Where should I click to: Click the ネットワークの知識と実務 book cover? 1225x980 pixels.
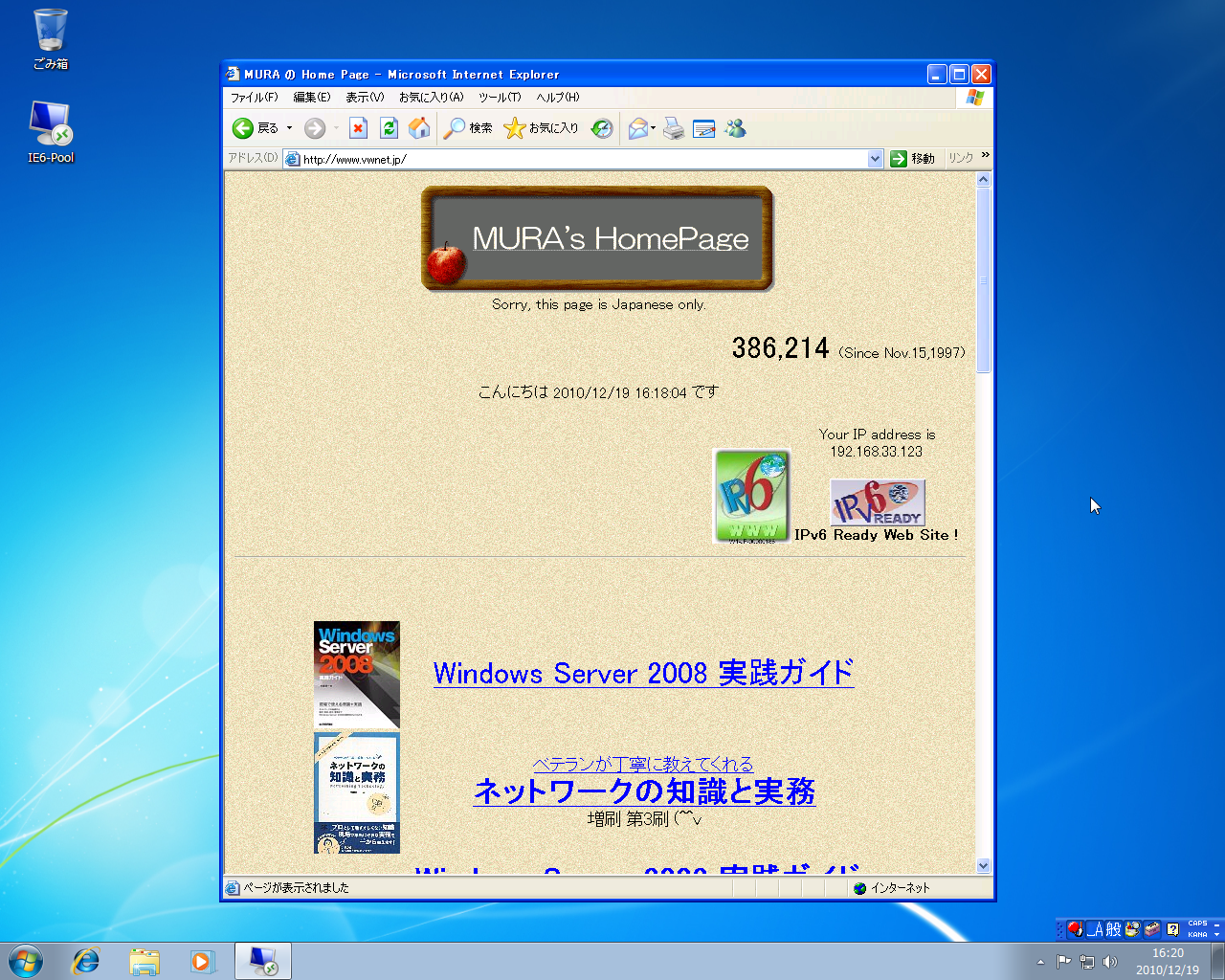pyautogui.click(x=357, y=793)
